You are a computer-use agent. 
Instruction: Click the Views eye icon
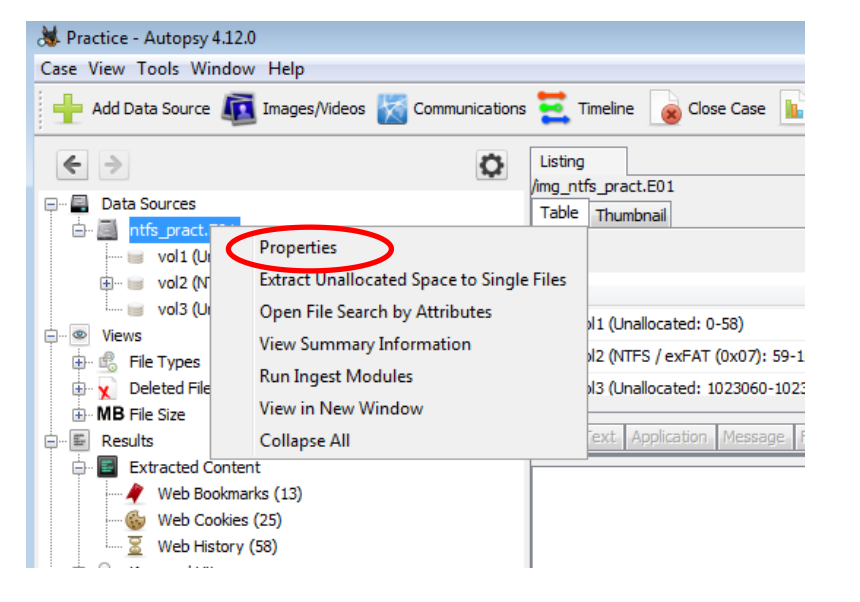pyautogui.click(x=80, y=336)
